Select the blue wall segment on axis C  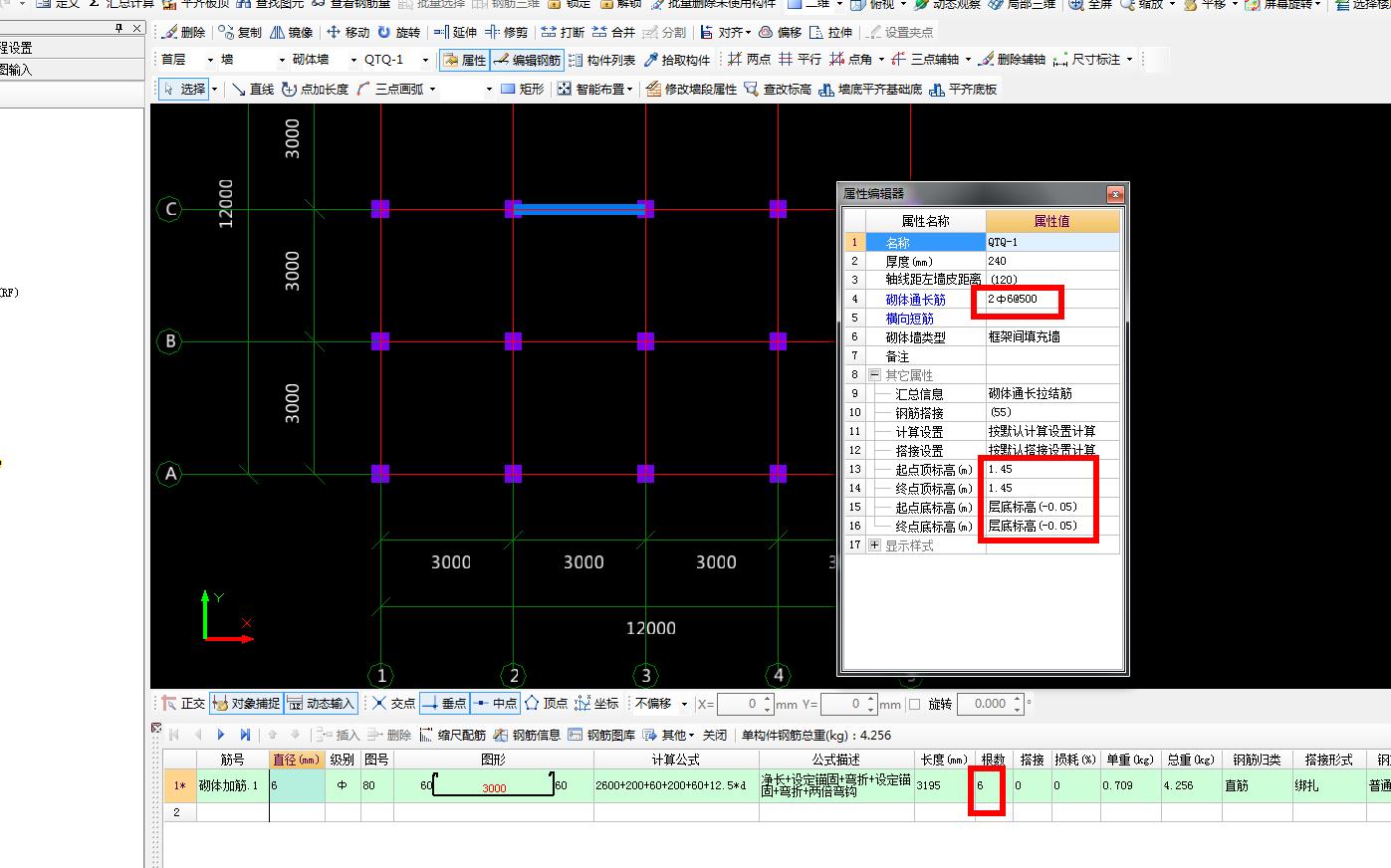click(580, 209)
